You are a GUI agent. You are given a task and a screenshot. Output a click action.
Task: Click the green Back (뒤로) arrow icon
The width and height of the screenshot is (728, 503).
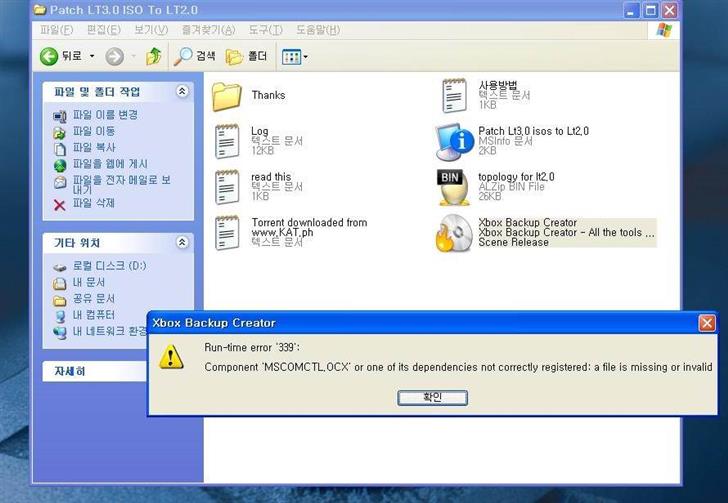click(49, 57)
